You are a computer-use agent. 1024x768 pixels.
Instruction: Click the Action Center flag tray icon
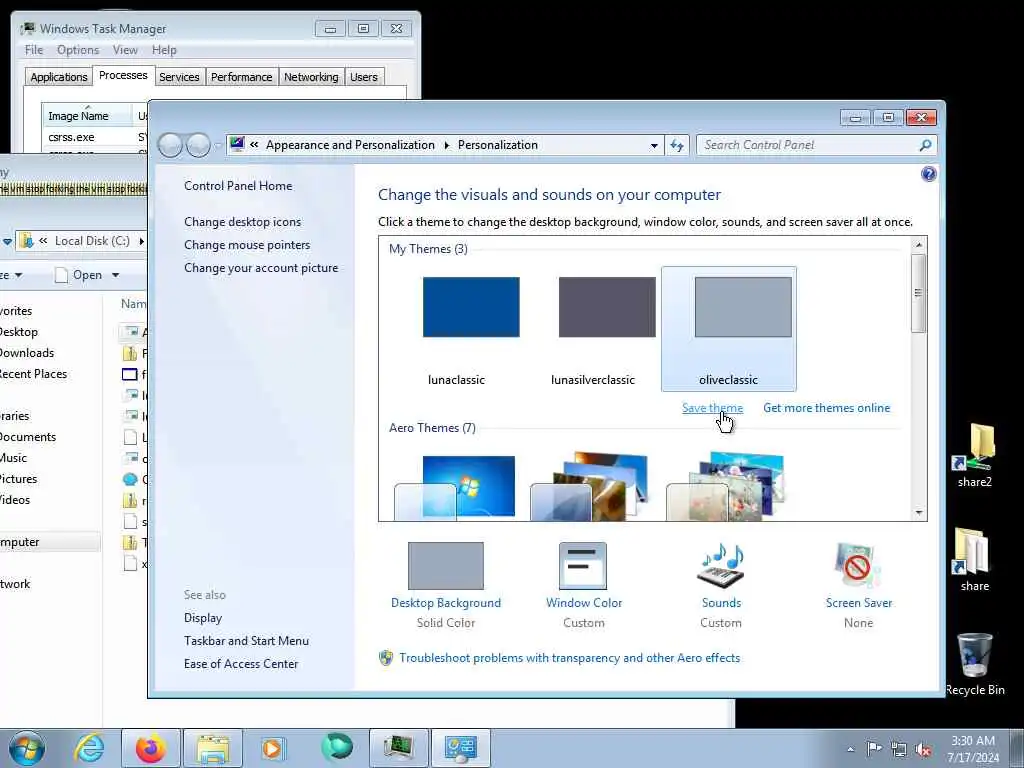coord(874,748)
